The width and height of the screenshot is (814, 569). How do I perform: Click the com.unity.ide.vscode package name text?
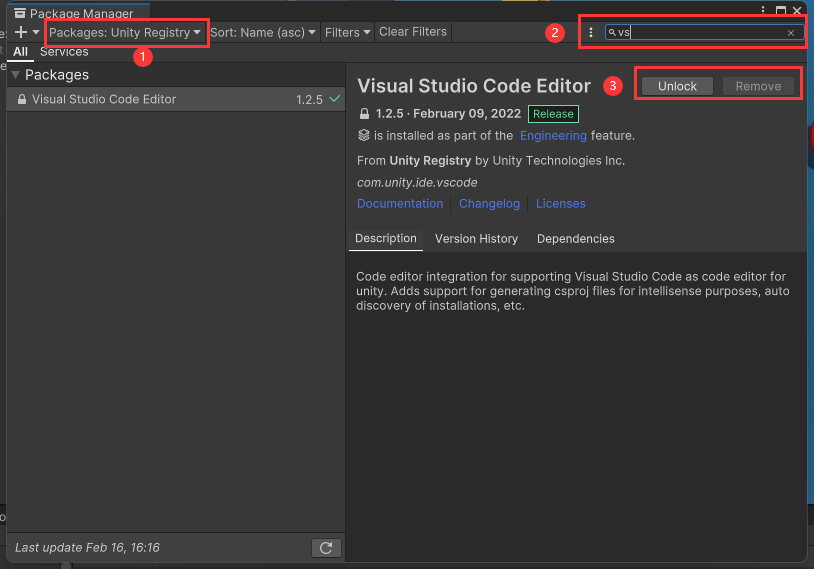pos(417,183)
